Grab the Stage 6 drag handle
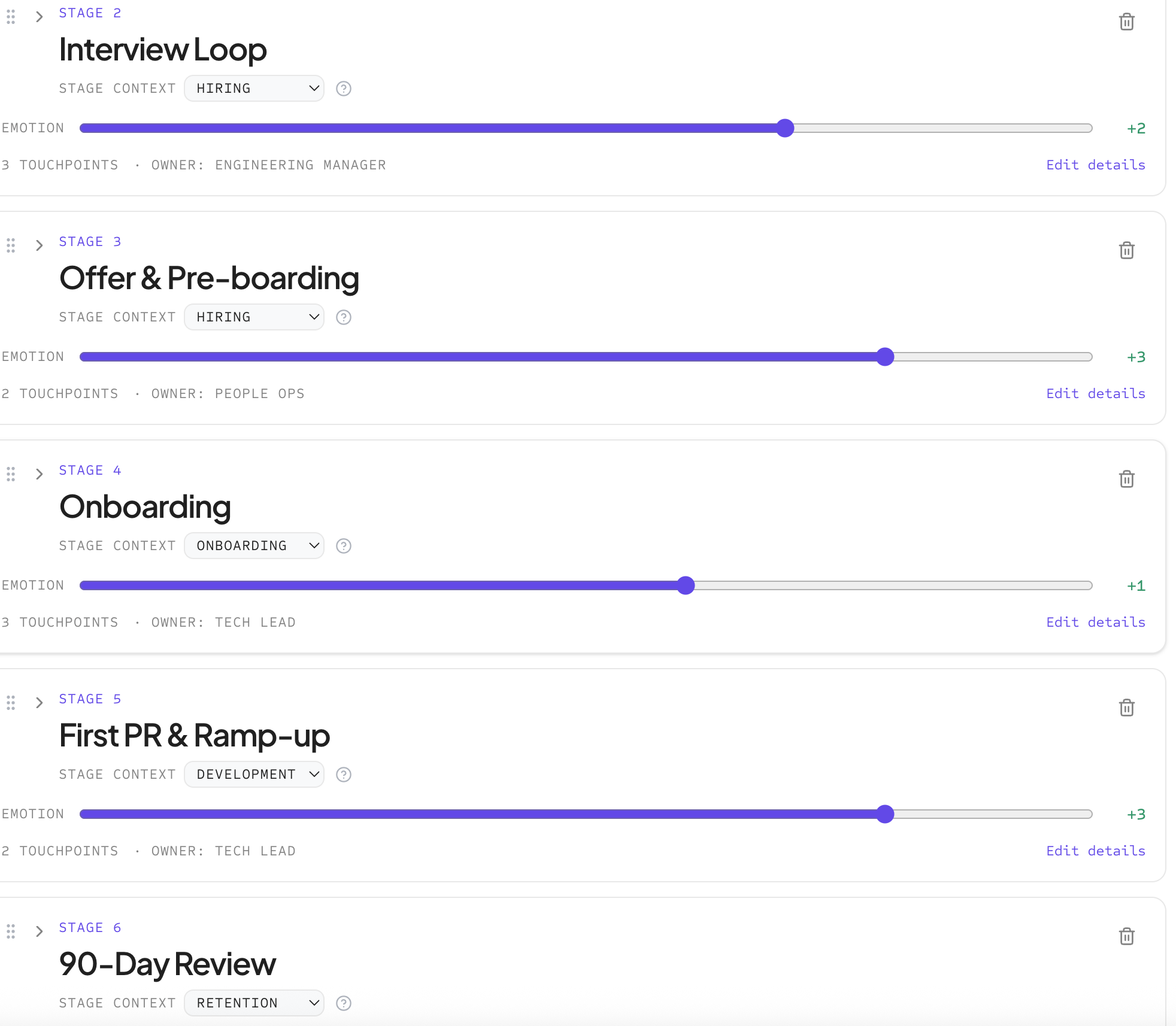1176x1026 pixels. (11, 931)
